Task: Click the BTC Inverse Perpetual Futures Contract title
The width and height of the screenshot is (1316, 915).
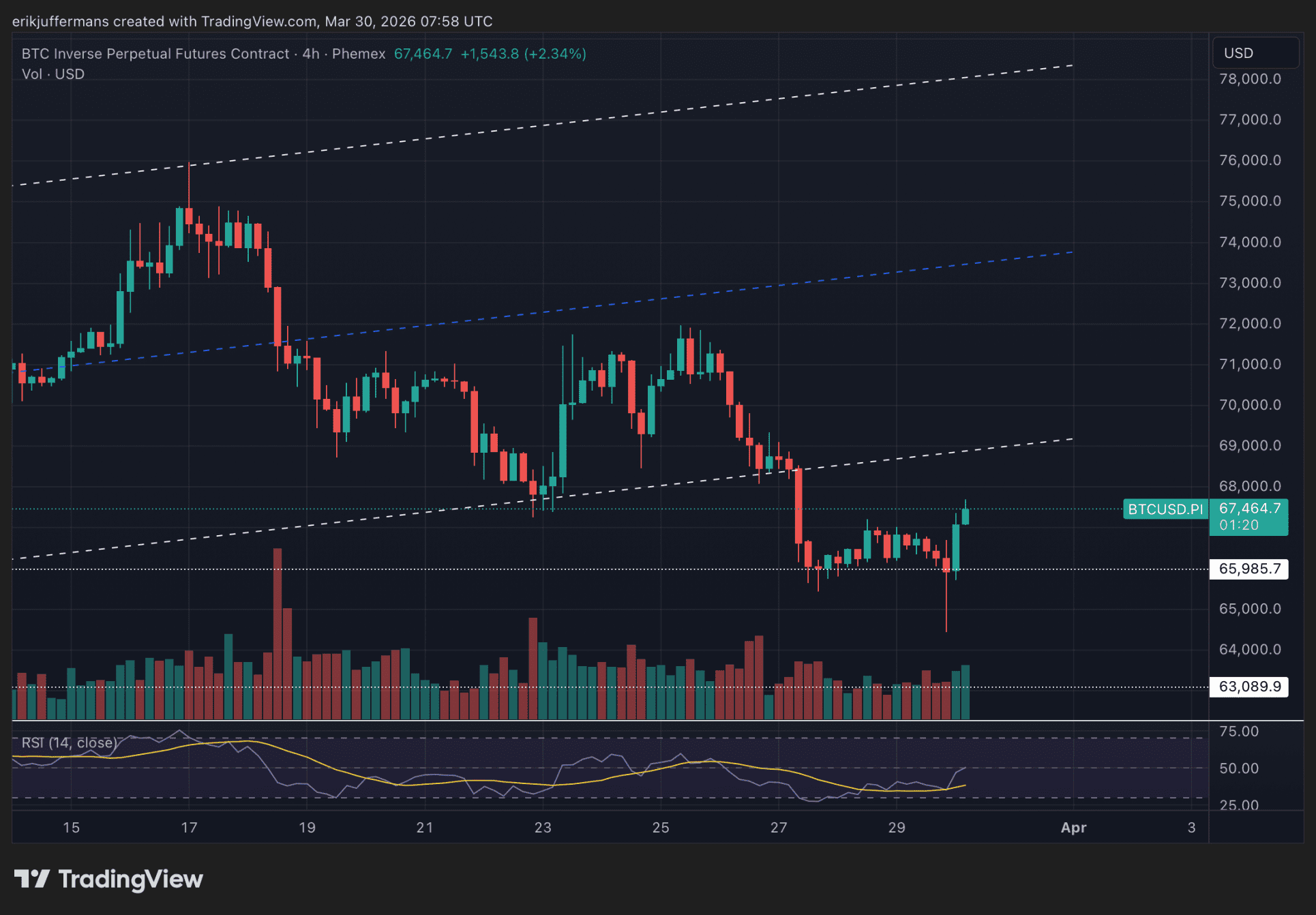Action: [155, 54]
